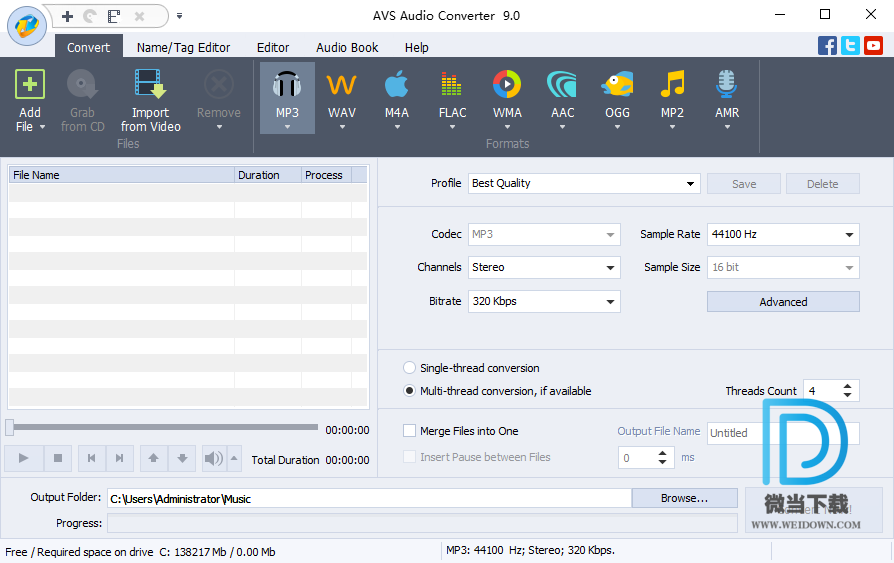Click the speaker volume icon
The width and height of the screenshot is (894, 563).
tap(214, 458)
